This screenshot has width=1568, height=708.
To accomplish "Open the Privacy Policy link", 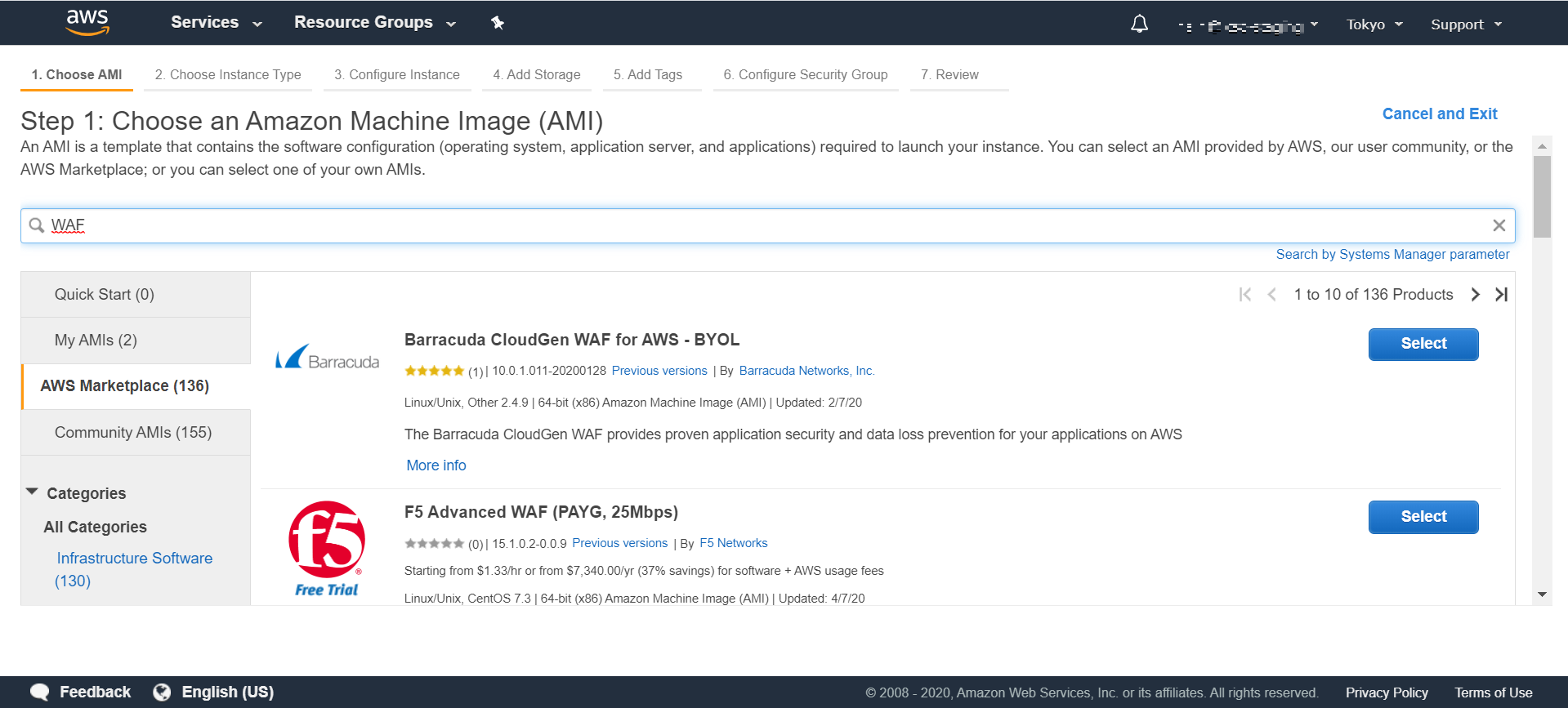I will [x=1387, y=692].
